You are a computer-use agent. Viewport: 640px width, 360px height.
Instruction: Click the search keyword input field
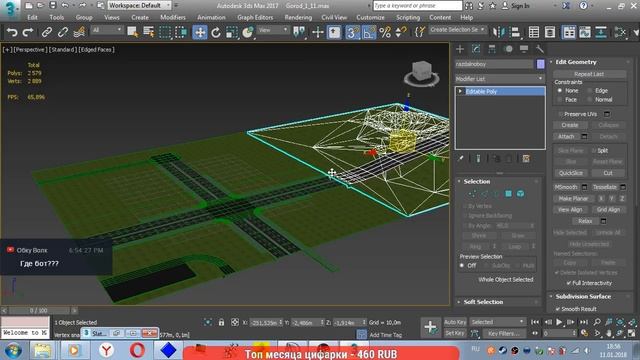pos(418,5)
